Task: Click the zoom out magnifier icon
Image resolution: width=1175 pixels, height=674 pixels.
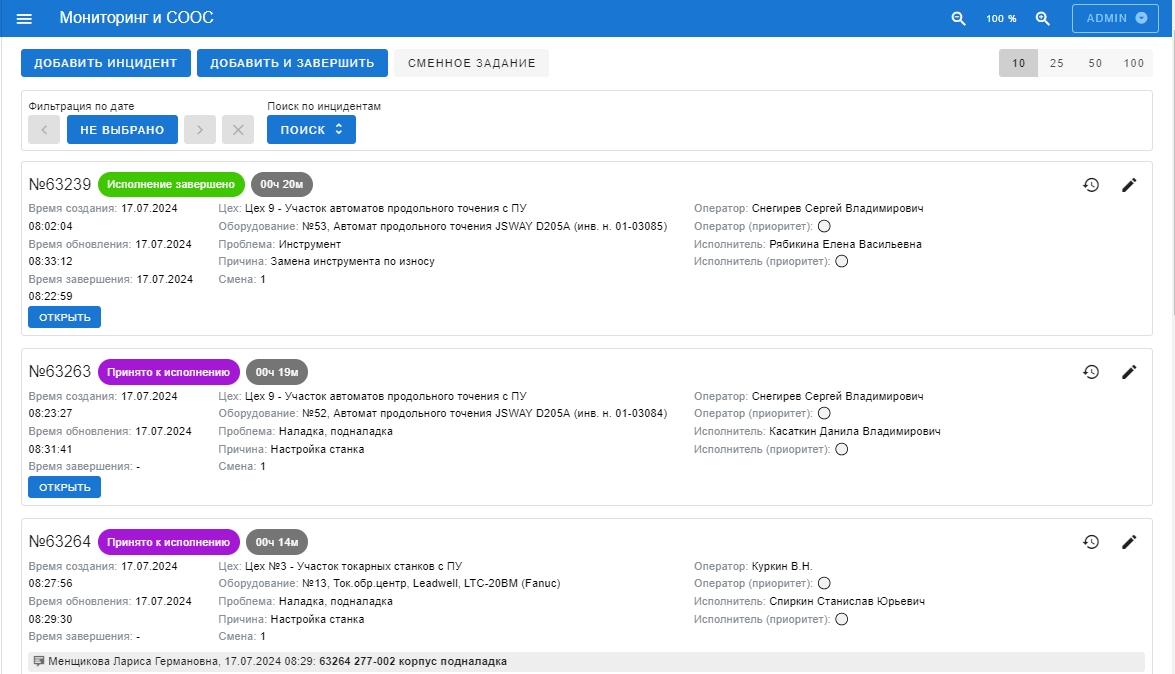Action: pos(958,19)
